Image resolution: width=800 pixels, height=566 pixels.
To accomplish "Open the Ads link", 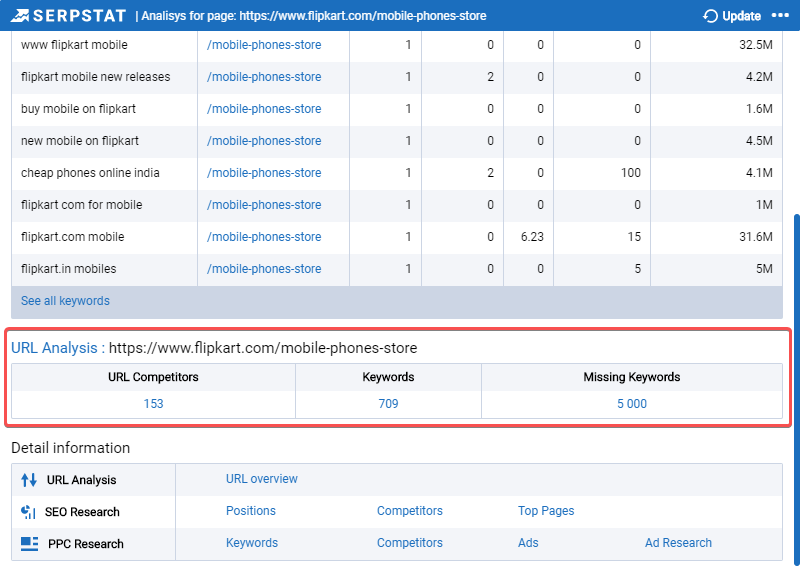I will [528, 543].
